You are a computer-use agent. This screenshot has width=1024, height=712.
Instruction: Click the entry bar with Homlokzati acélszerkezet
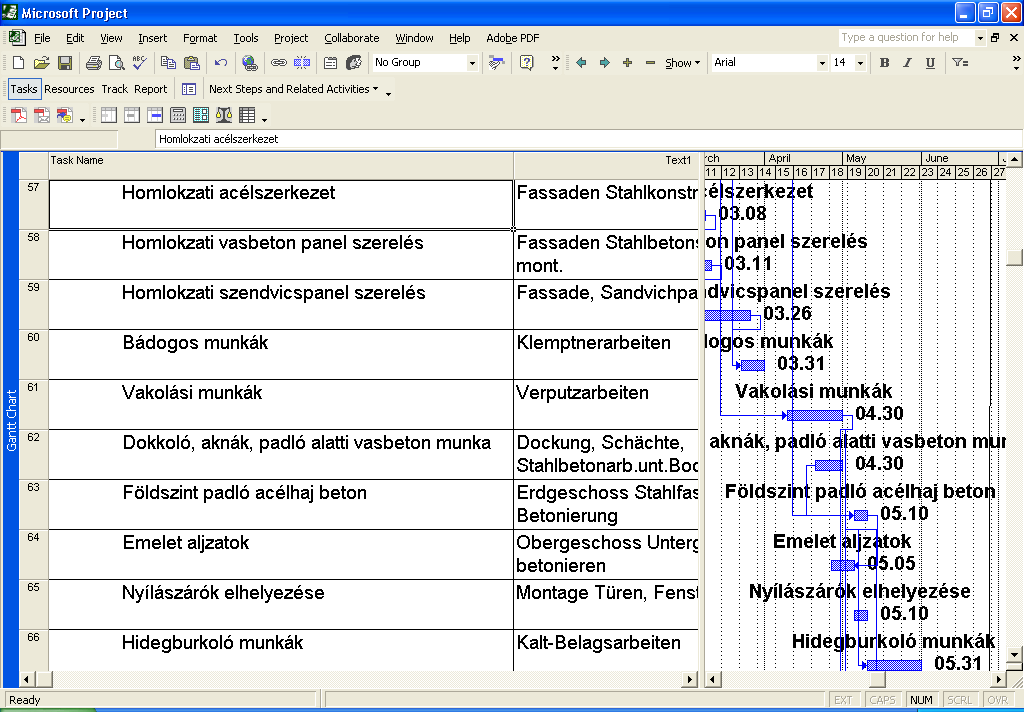click(588, 138)
